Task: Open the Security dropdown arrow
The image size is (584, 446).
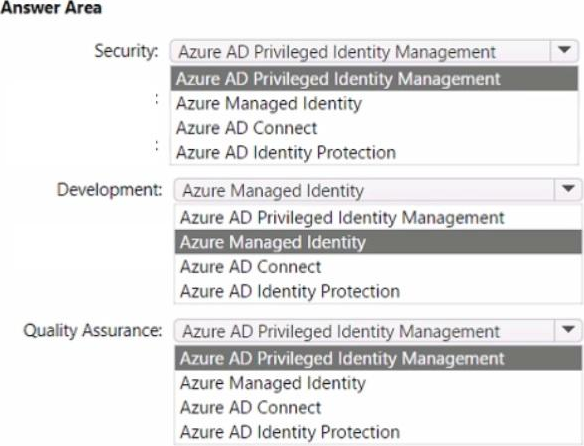Action: [564, 51]
